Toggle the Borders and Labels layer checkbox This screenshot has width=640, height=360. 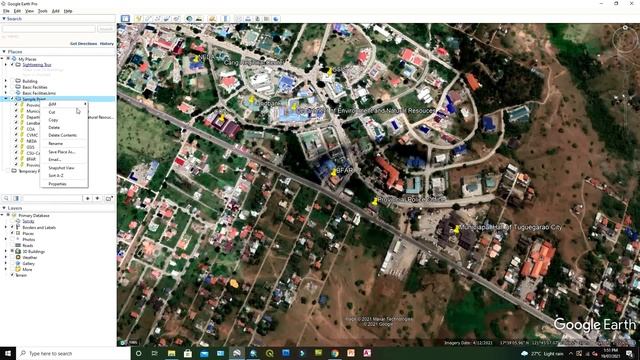[12, 227]
